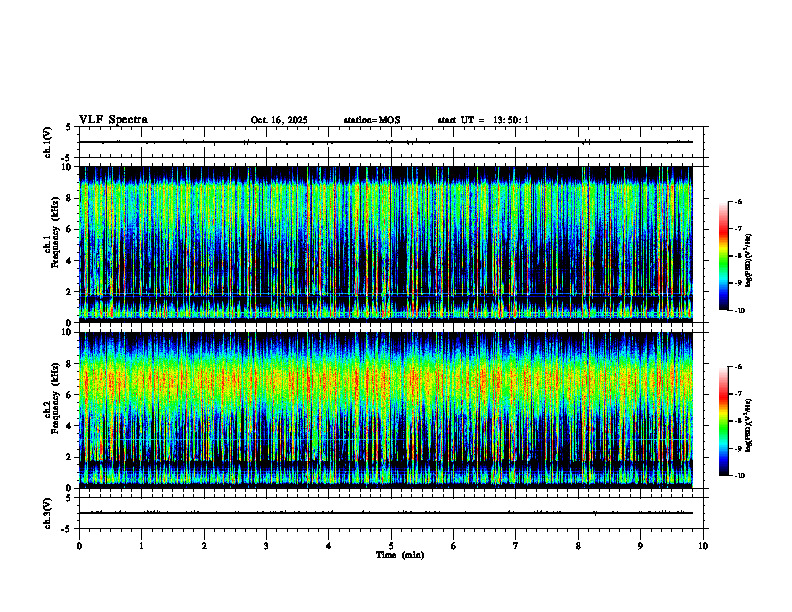Click the "5" tick on the time axis
Image resolution: width=792 pixels, height=612 pixels.
click(x=391, y=546)
